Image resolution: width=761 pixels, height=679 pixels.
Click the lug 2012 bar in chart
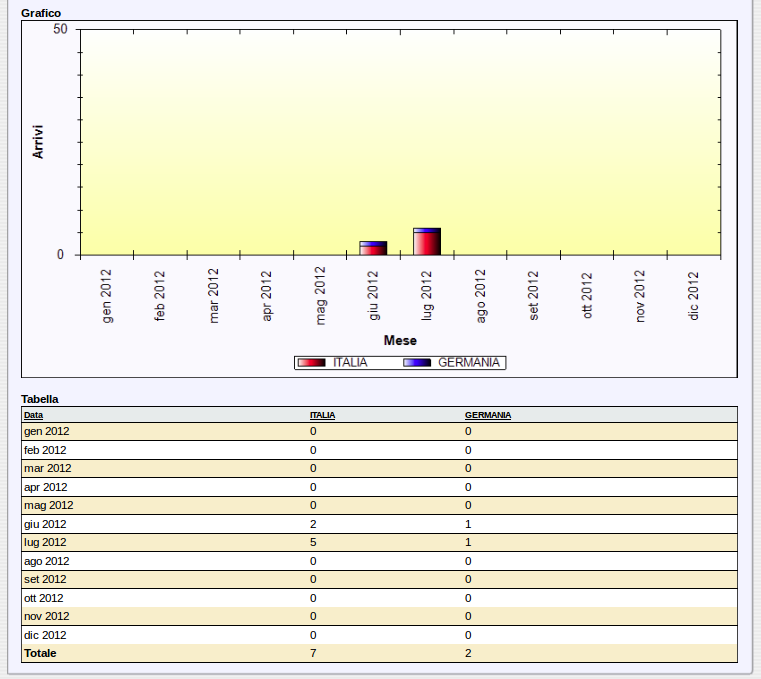click(427, 242)
